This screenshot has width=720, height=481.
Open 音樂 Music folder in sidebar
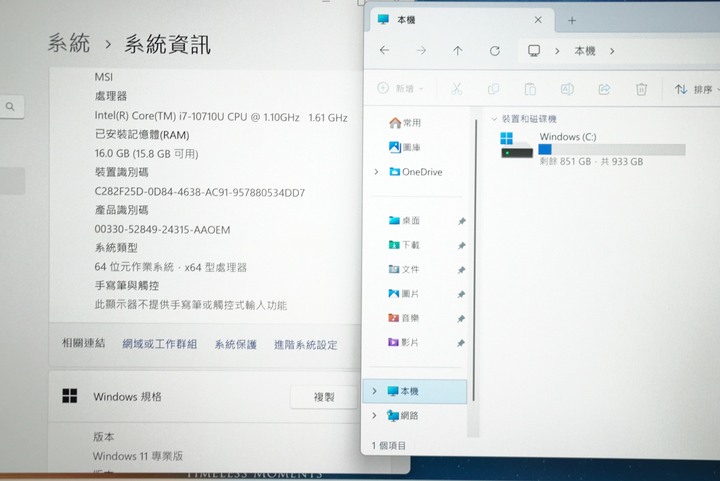click(x=404, y=318)
